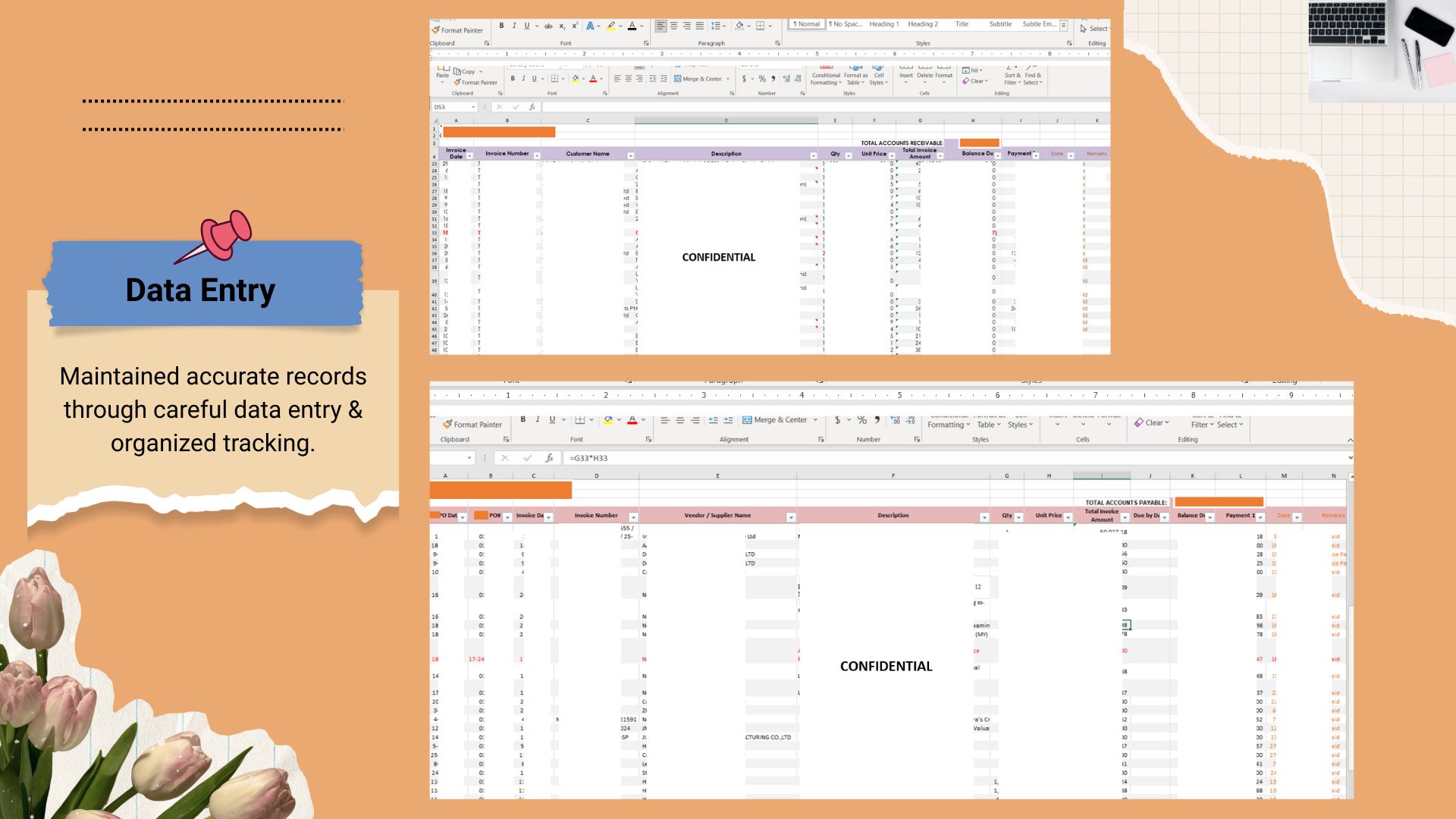1456x819 pixels.
Task: Click the yellow text highlight color pen
Action: click(610, 26)
